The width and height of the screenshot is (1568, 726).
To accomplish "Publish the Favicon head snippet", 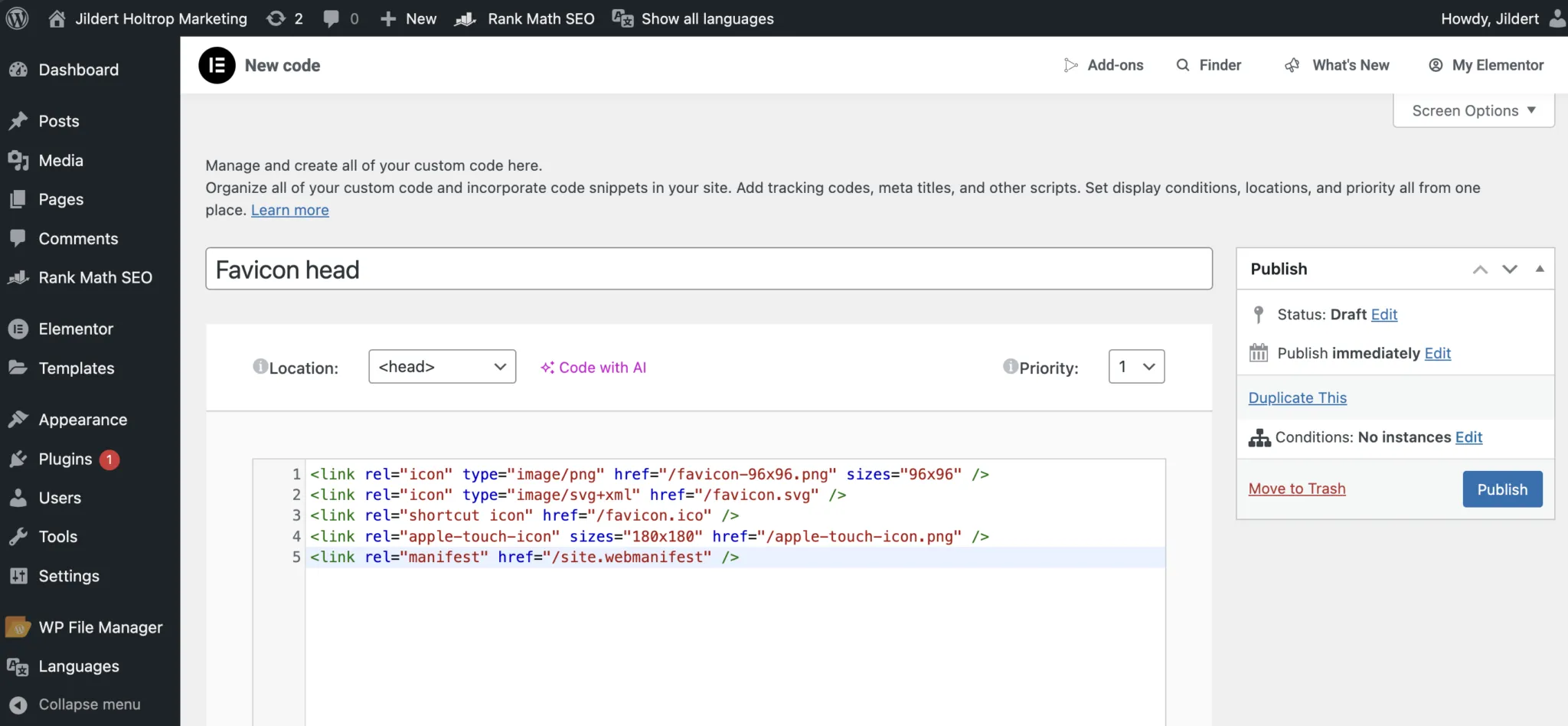I will click(1501, 489).
